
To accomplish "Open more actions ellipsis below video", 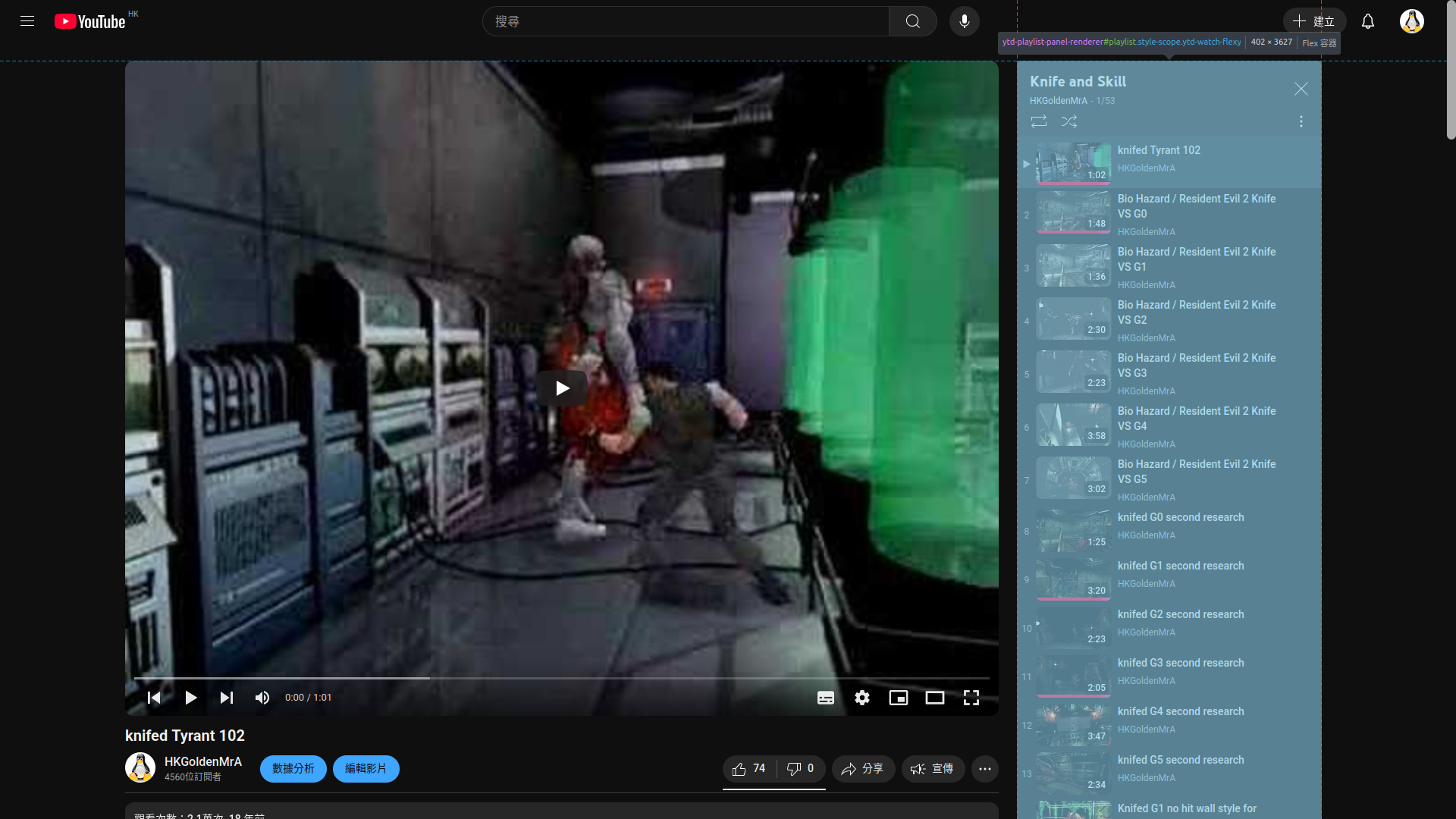I will (985, 769).
